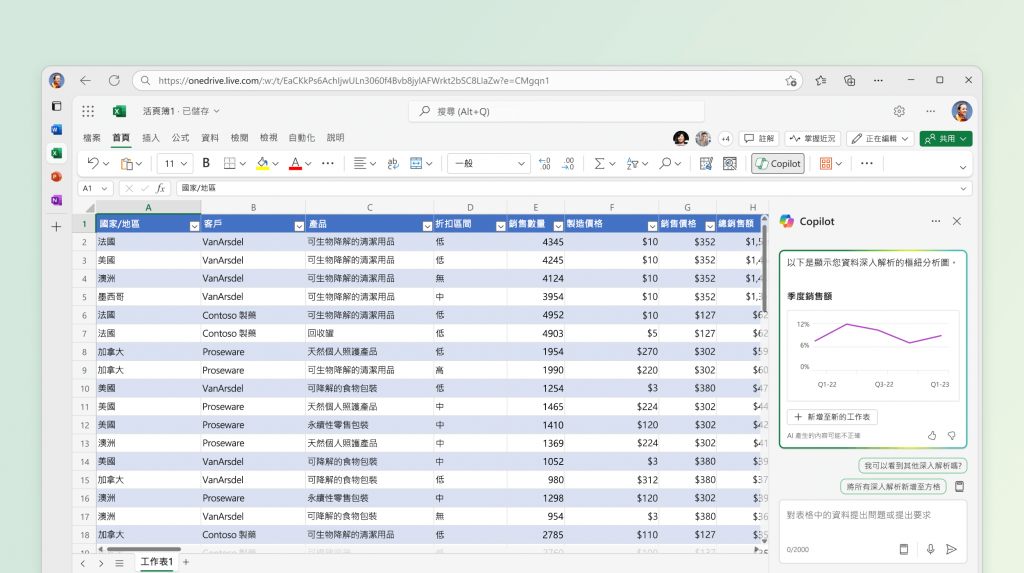Apply the yellow fill color
This screenshot has height=573, width=1024.
coord(263,163)
